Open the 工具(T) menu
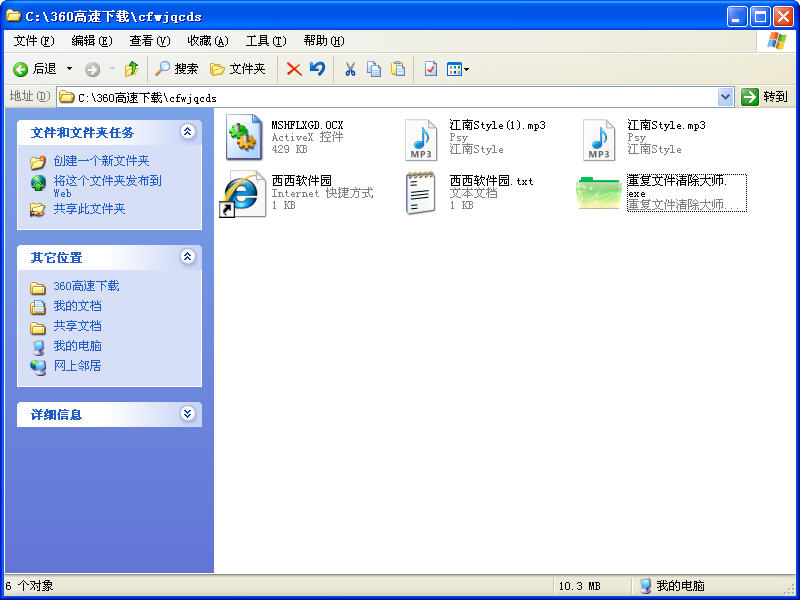800x600 pixels. 266,41
